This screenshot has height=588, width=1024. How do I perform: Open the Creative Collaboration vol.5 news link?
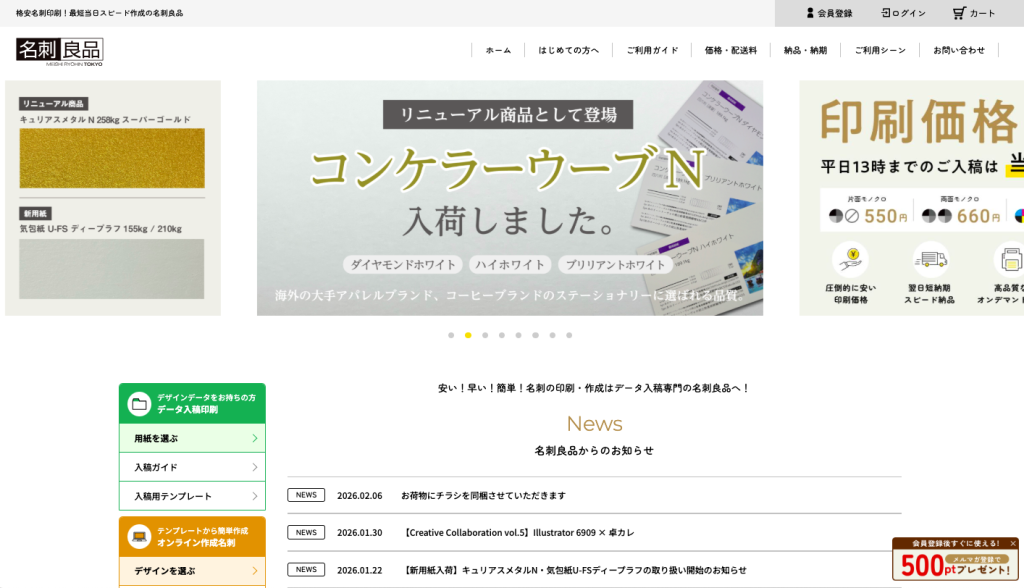click(517, 532)
